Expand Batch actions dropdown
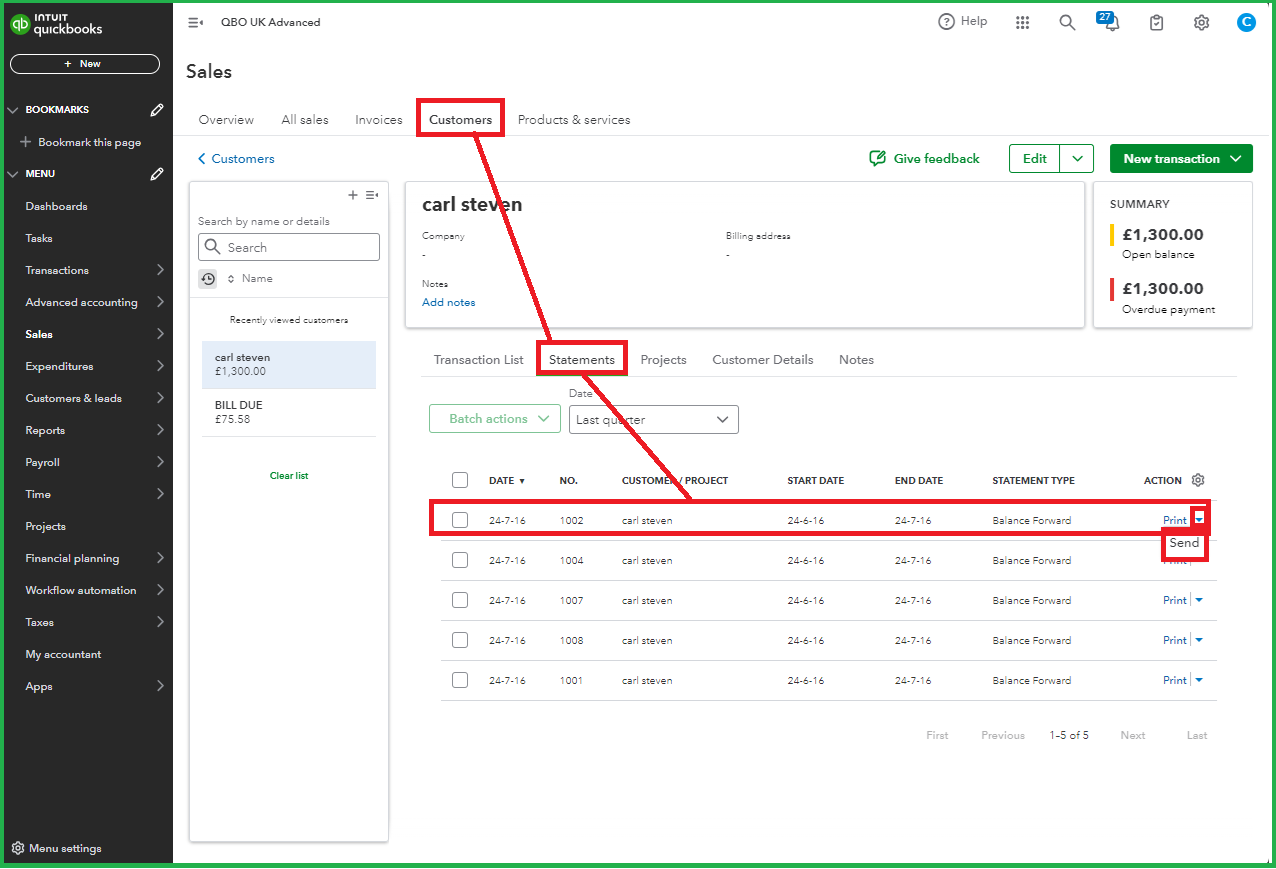The image size is (1276, 869). coord(494,419)
